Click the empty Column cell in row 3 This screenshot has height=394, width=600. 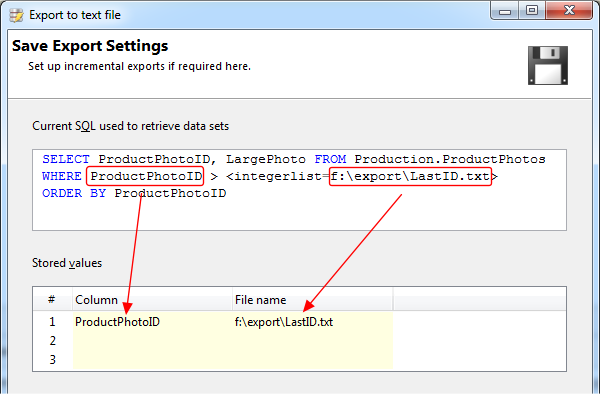(152, 360)
